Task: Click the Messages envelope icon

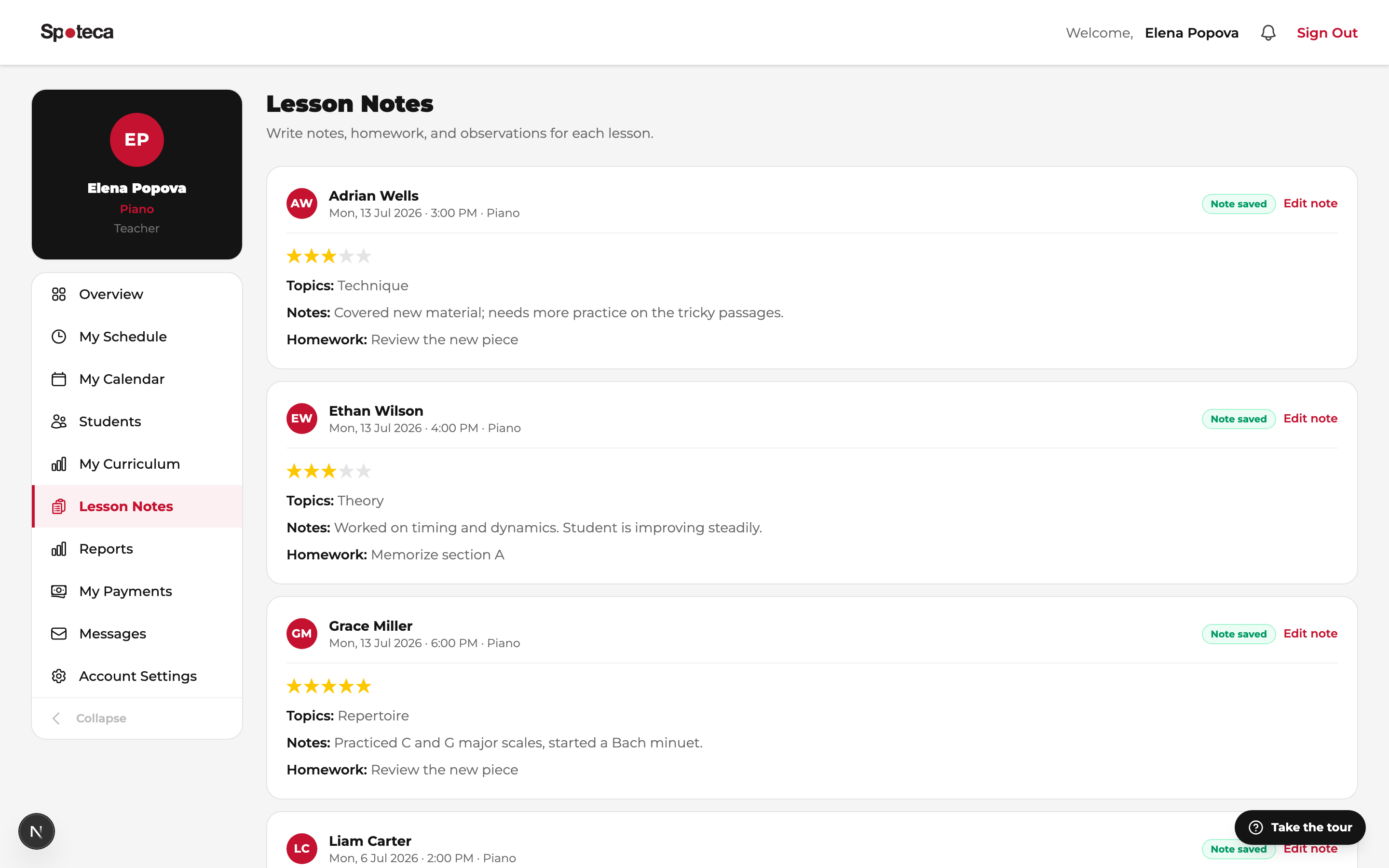Action: (58, 634)
